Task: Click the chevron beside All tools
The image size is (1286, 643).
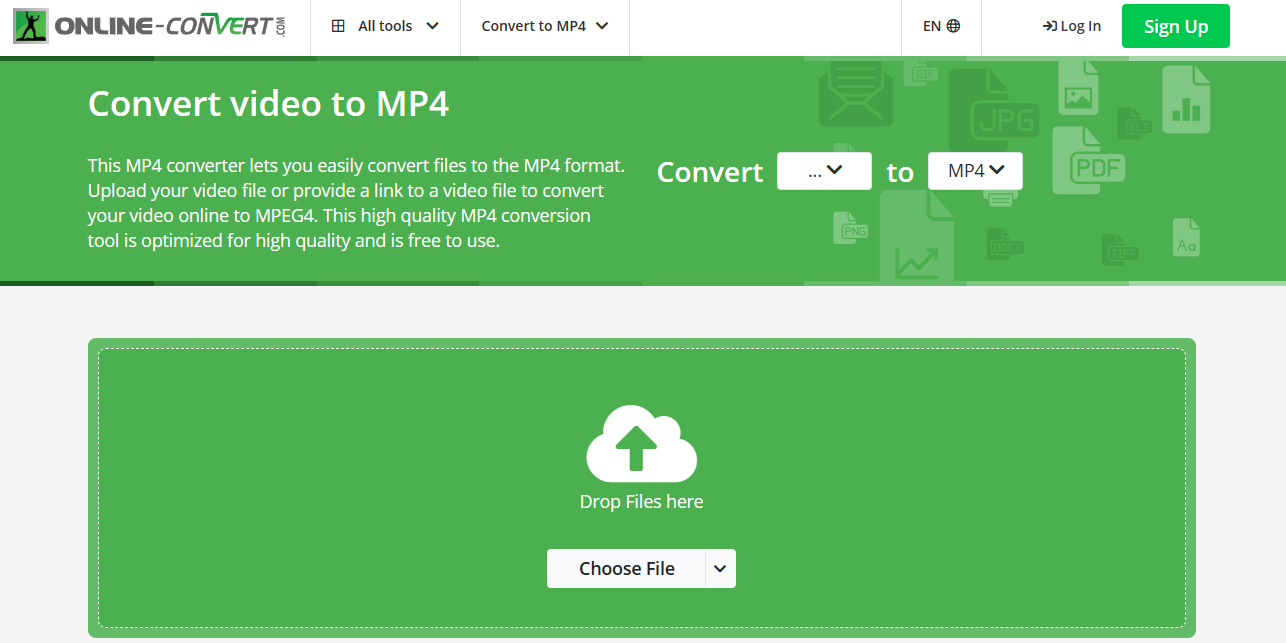Action: [x=432, y=27]
